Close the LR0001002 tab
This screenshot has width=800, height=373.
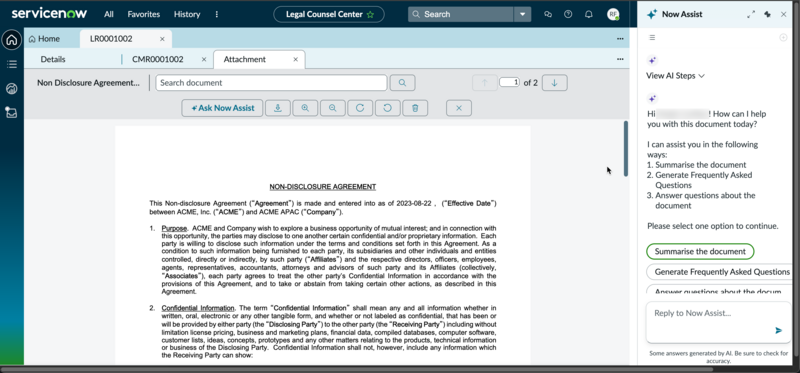pos(162,39)
